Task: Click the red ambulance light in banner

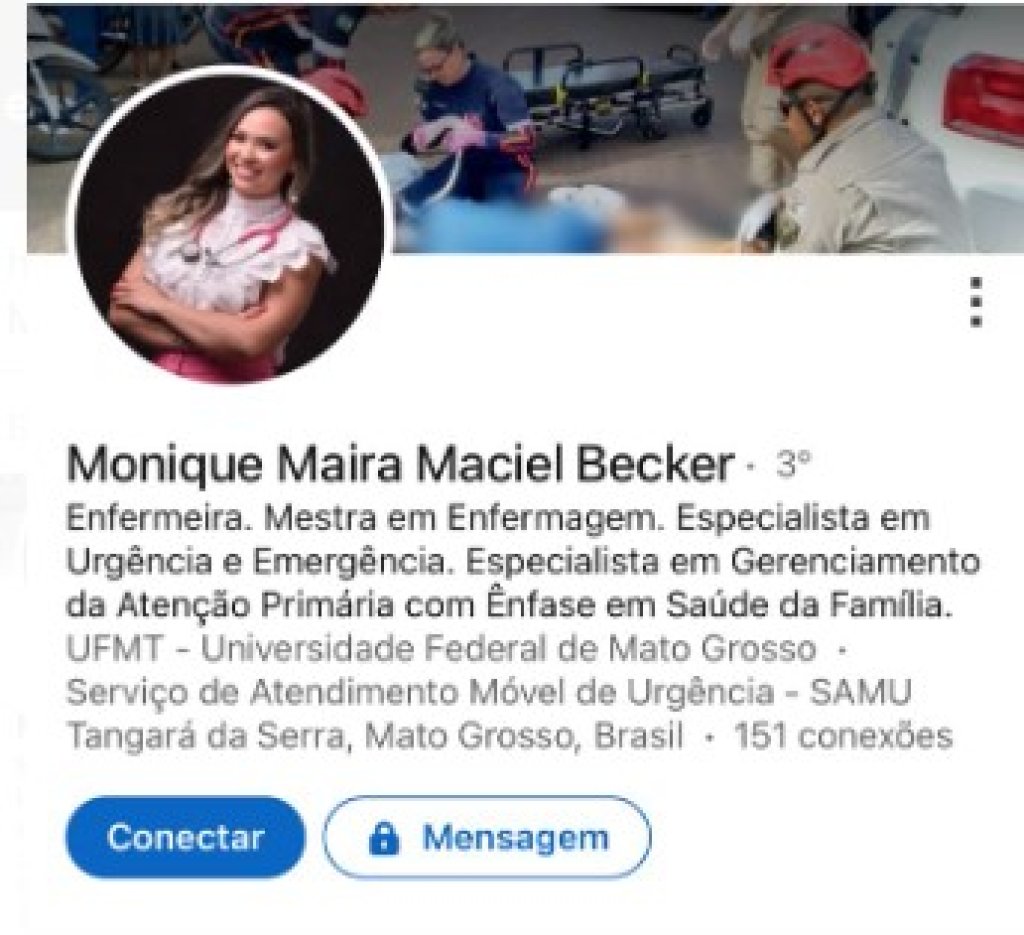Action: (983, 98)
